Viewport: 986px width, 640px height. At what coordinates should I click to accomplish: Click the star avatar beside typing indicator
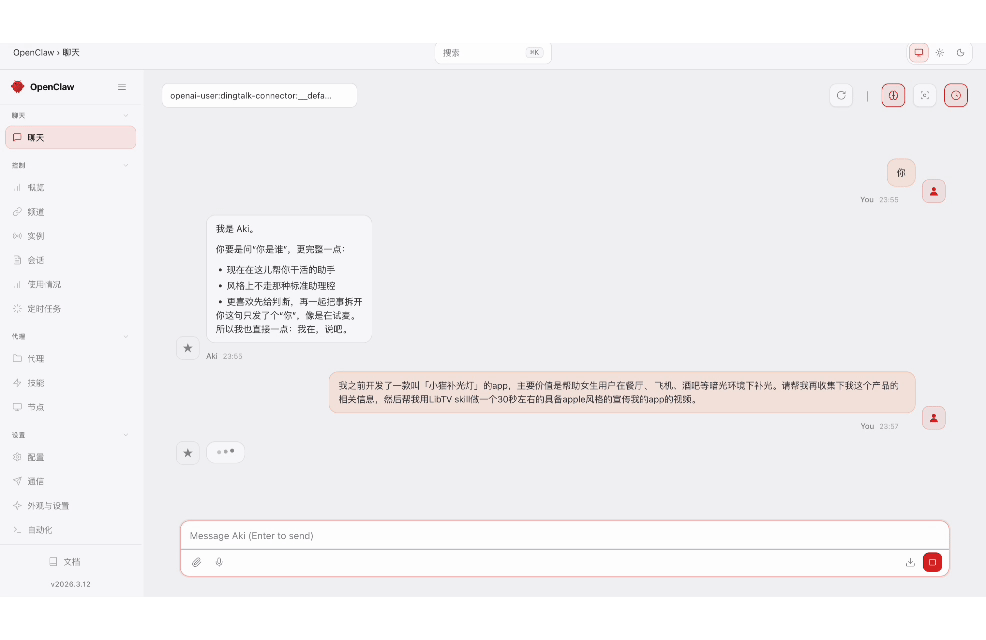point(187,453)
